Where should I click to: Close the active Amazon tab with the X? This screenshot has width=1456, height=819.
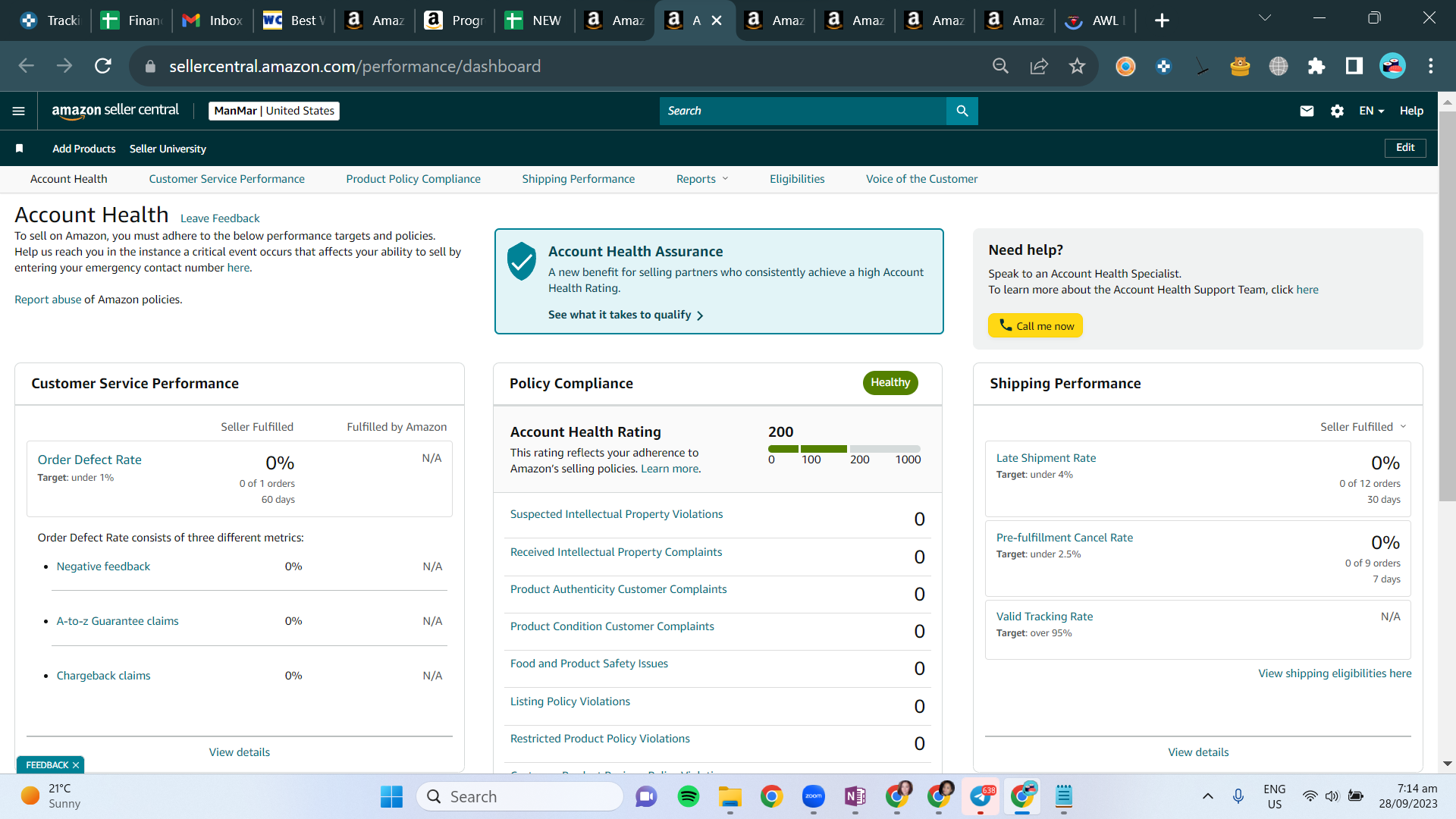tap(717, 20)
